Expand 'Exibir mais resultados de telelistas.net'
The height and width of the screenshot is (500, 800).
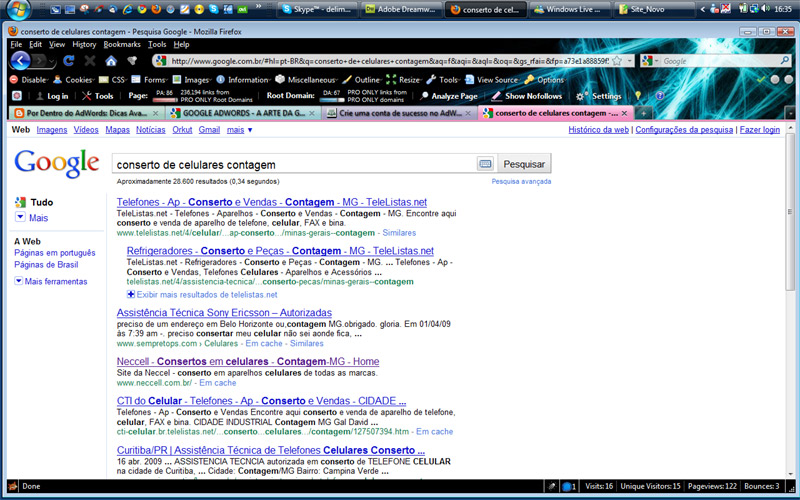click(202, 294)
